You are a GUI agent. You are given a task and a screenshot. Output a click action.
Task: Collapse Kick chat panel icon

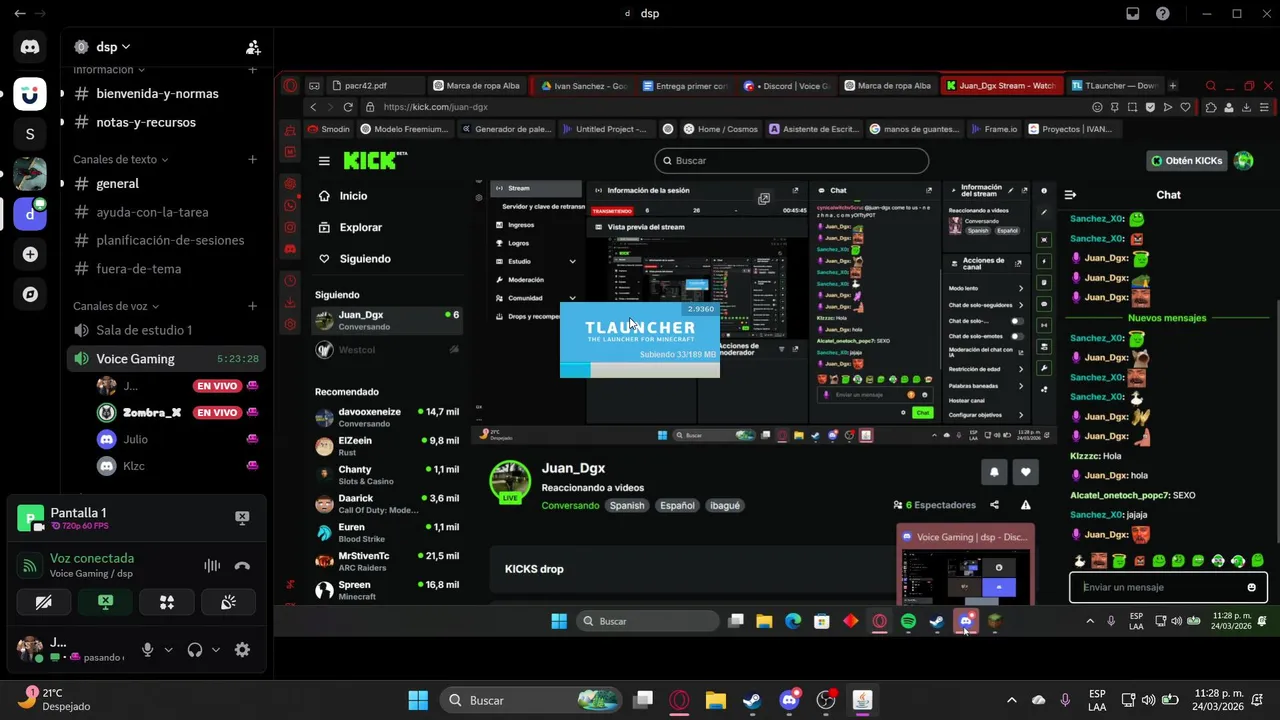1070,195
